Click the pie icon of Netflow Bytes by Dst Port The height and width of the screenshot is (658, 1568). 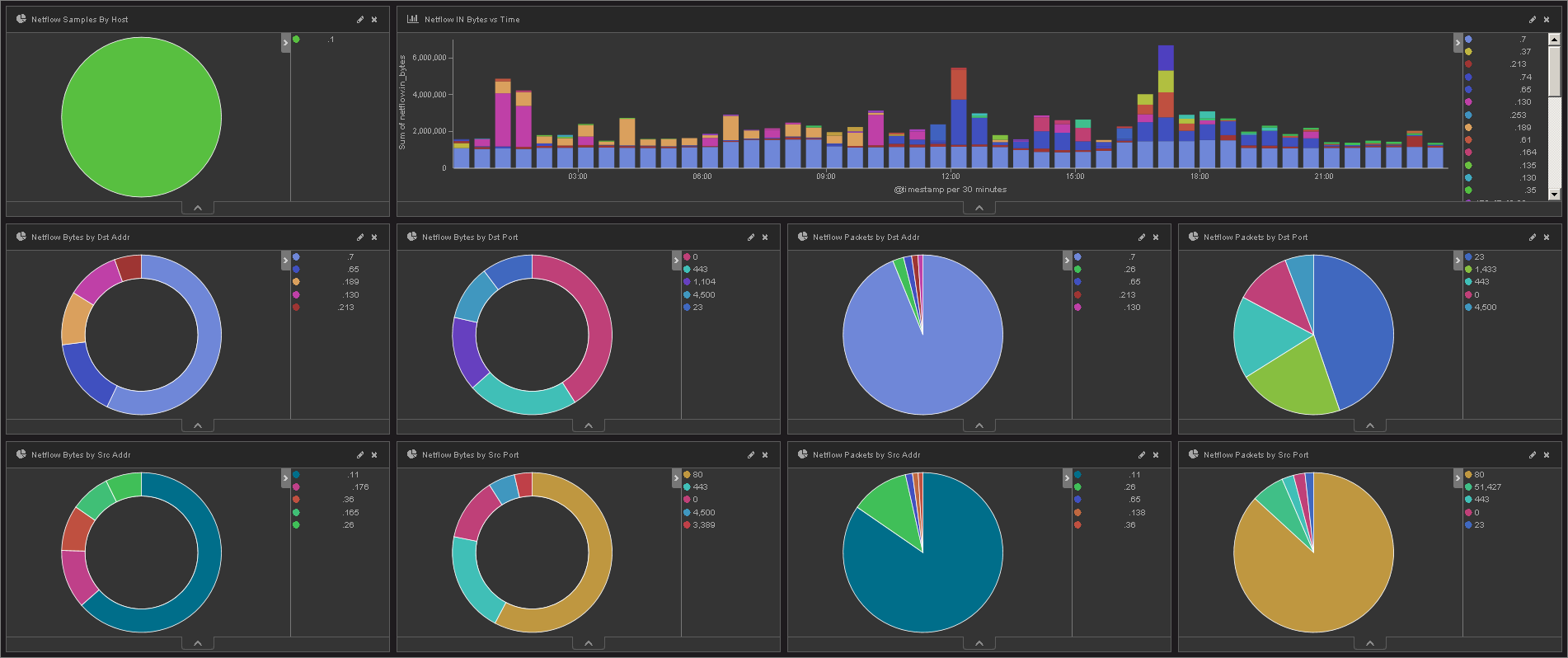(x=412, y=237)
